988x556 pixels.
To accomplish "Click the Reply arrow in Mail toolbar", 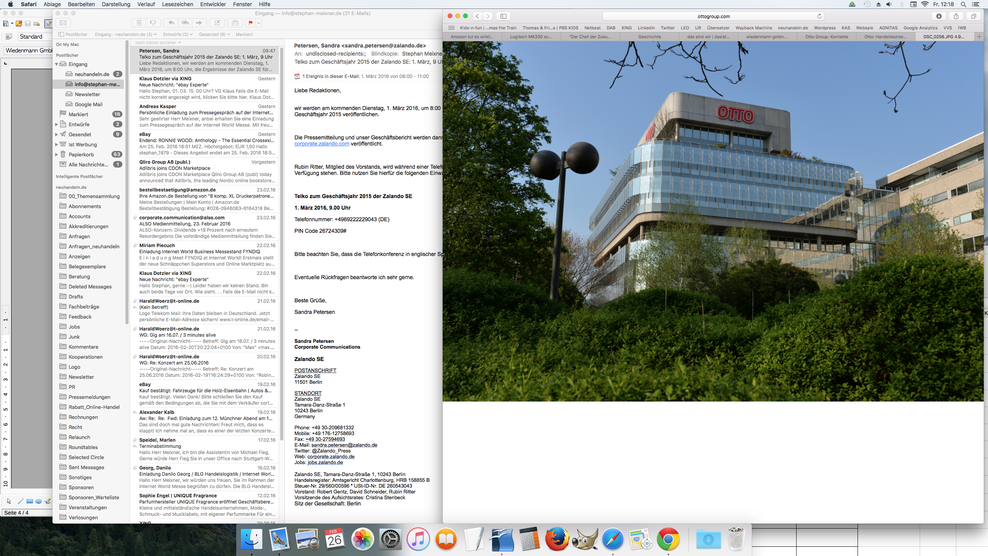I will pyautogui.click(x=171, y=23).
